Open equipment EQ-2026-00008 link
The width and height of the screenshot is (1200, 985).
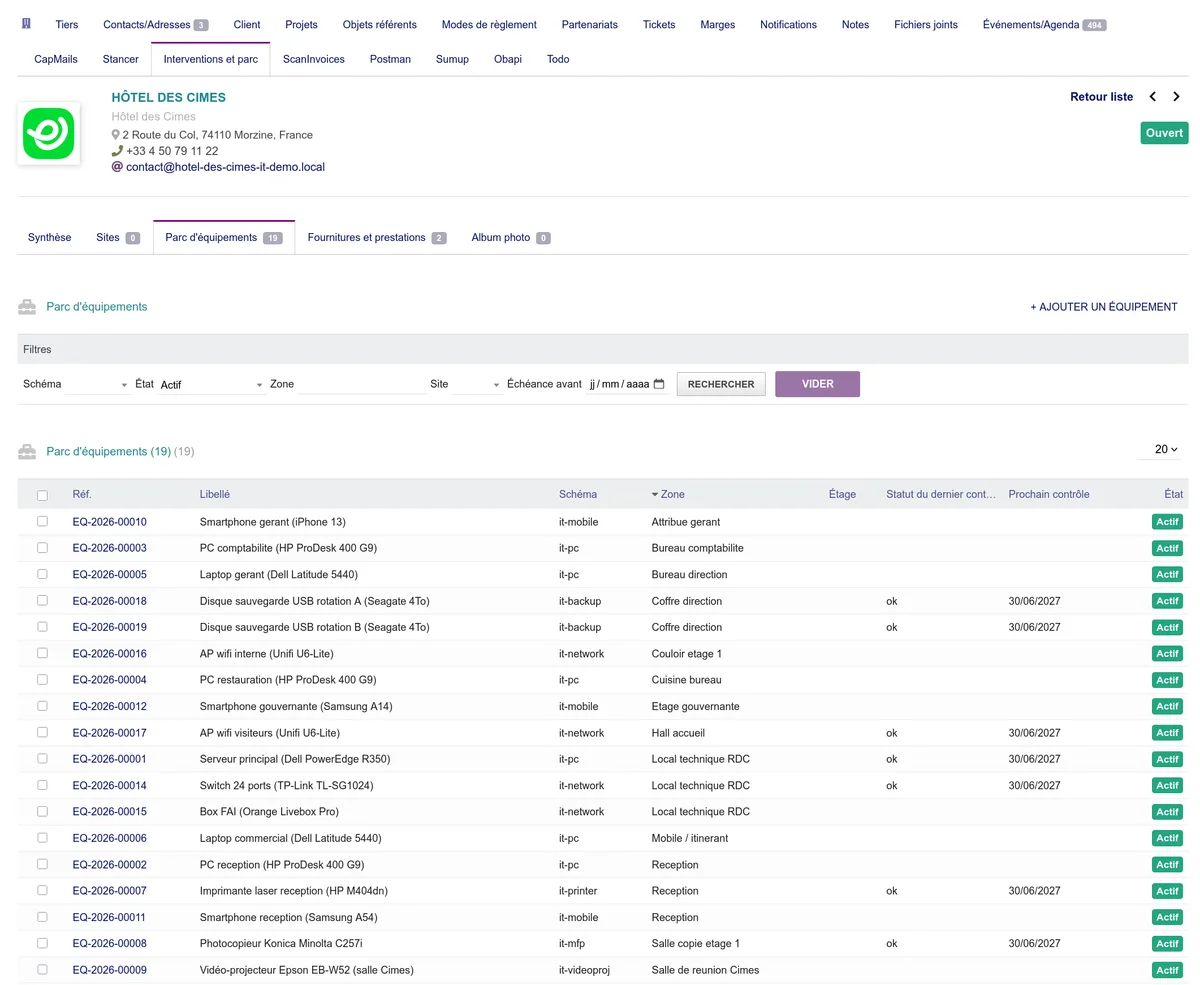point(110,943)
